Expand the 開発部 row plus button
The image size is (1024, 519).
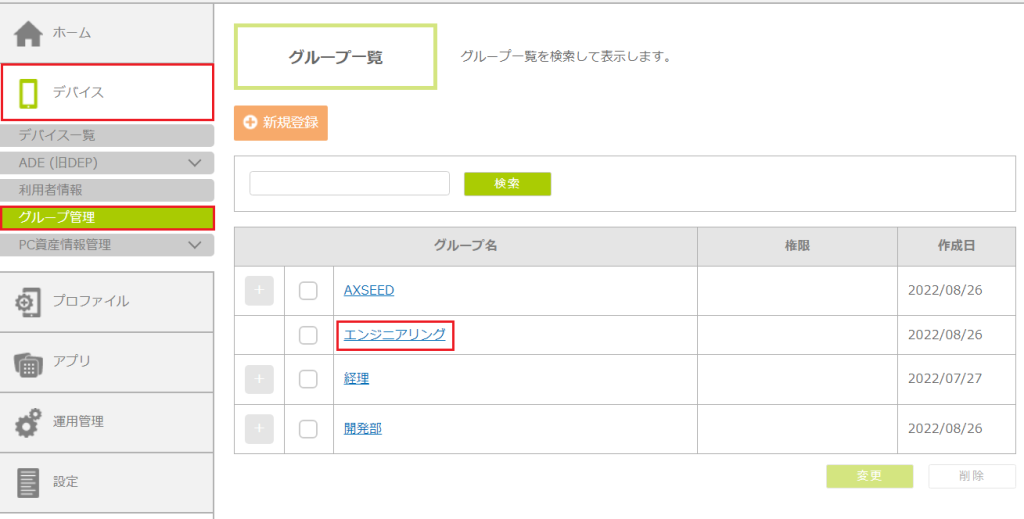259,429
